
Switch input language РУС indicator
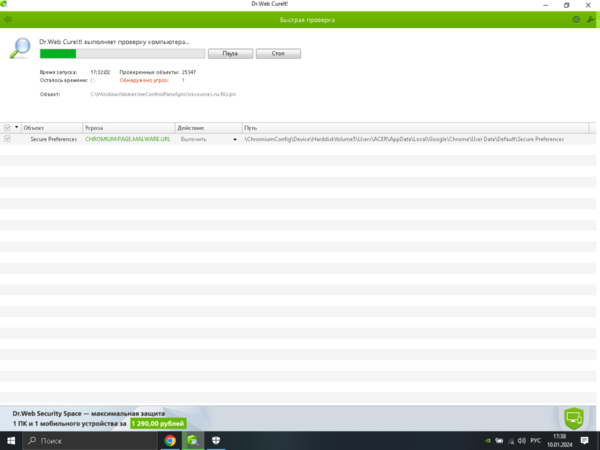[535, 441]
